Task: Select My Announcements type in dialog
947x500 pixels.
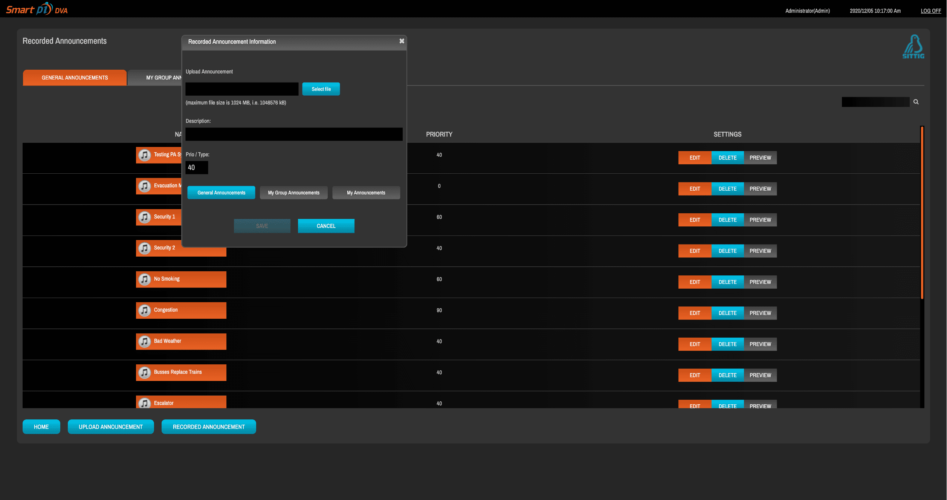Action: [366, 192]
